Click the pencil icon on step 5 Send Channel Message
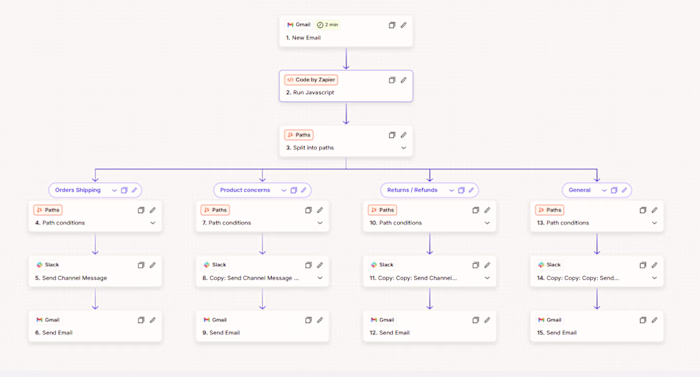700x377 pixels. click(x=153, y=265)
